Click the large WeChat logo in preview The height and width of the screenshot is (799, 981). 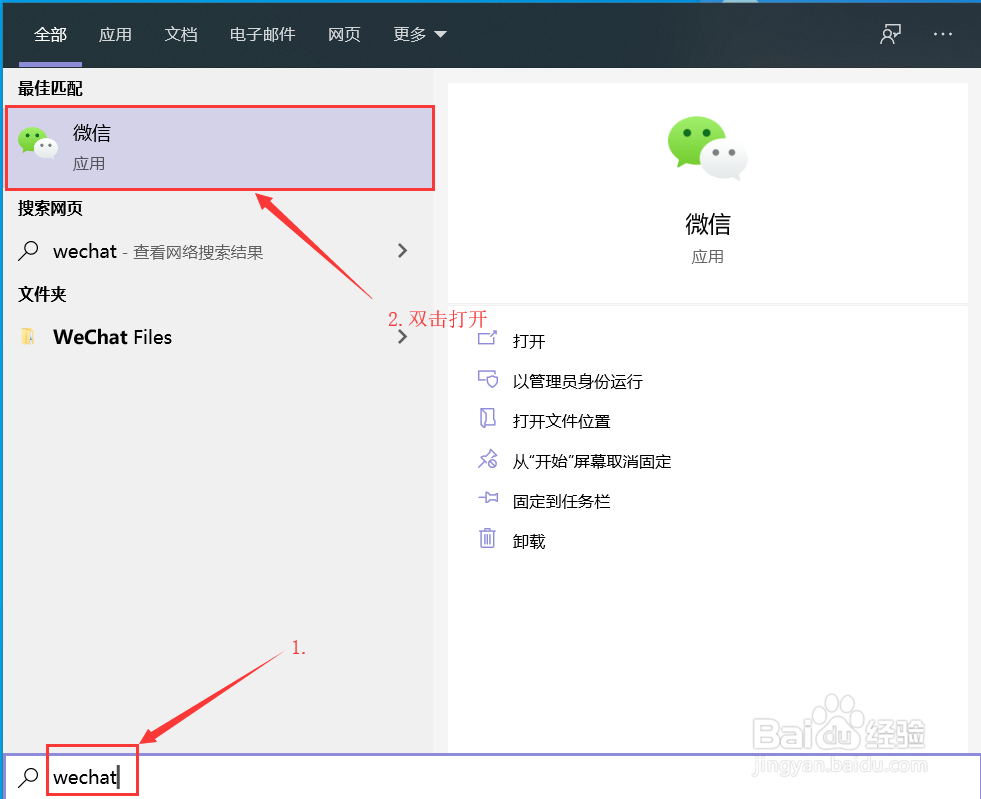pos(708,148)
